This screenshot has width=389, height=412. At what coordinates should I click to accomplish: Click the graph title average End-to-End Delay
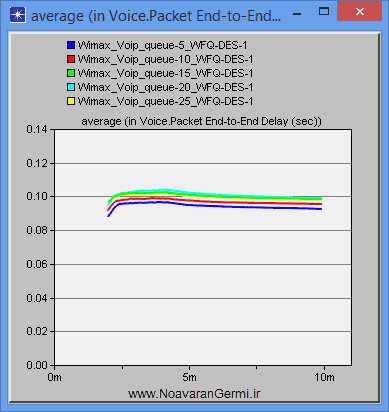(202, 122)
